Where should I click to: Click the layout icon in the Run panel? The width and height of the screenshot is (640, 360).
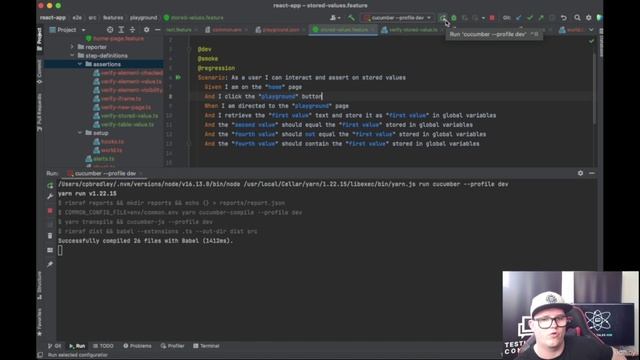[50, 250]
